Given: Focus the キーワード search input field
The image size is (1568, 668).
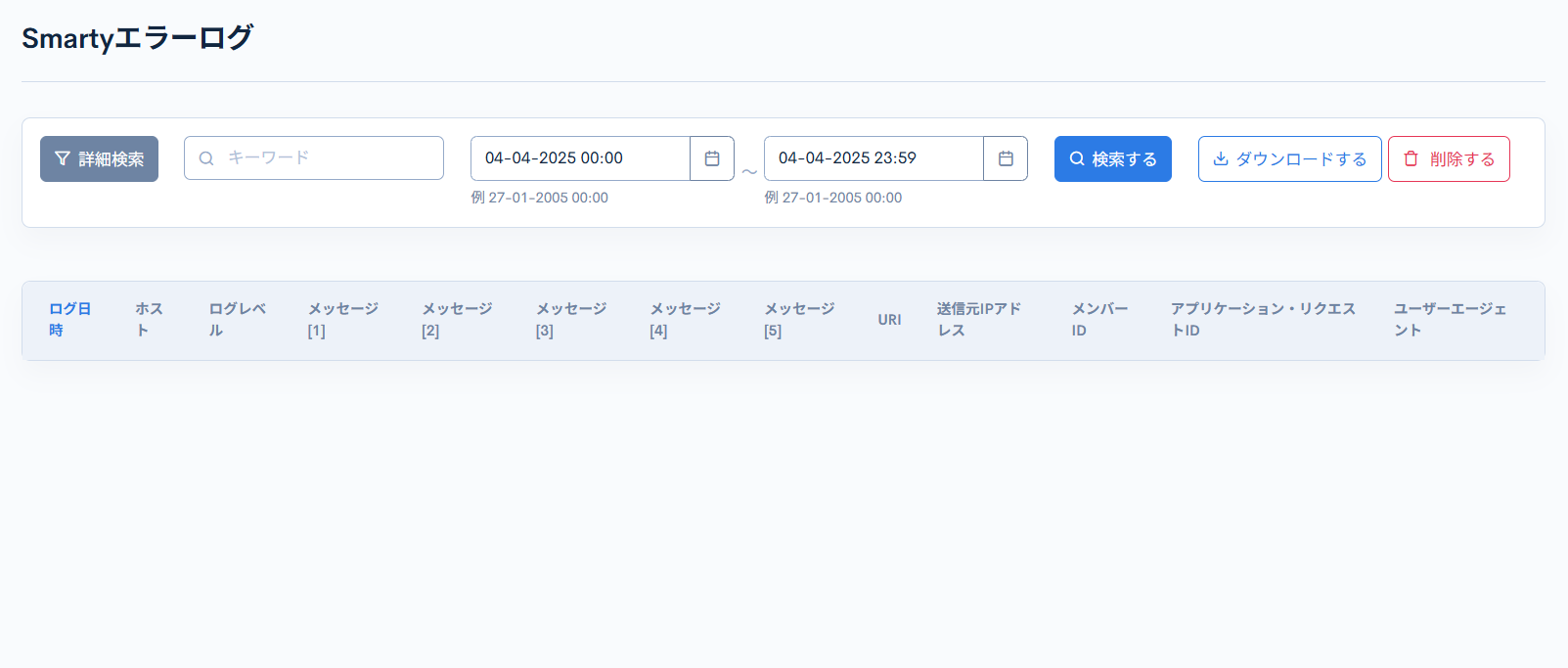Looking at the screenshot, I should tap(314, 157).
